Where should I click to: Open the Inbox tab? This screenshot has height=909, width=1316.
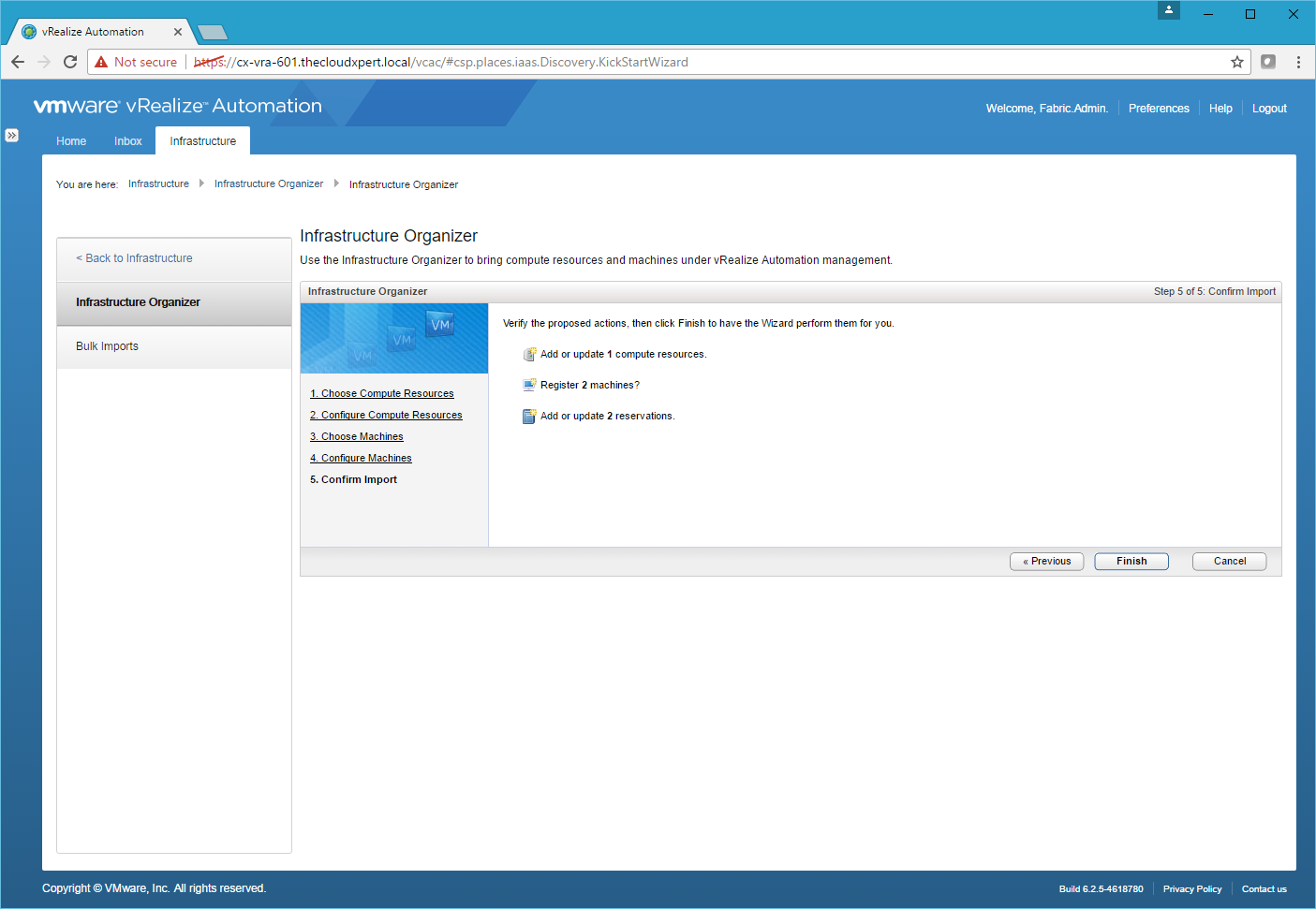pos(128,141)
